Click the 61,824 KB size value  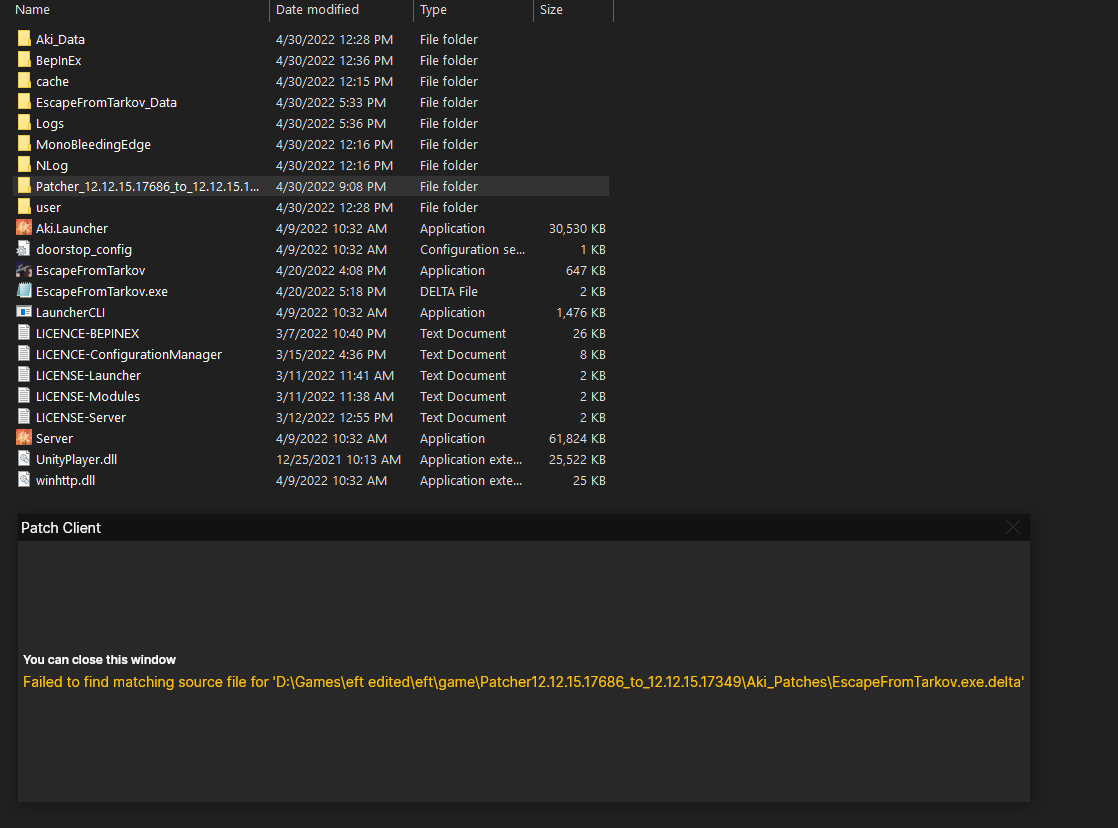click(577, 439)
